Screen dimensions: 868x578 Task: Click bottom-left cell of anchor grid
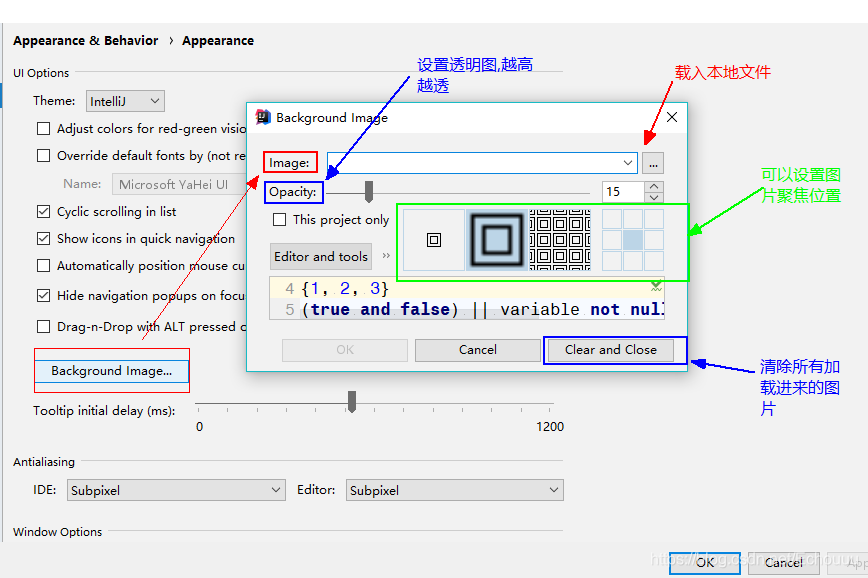[x=612, y=261]
